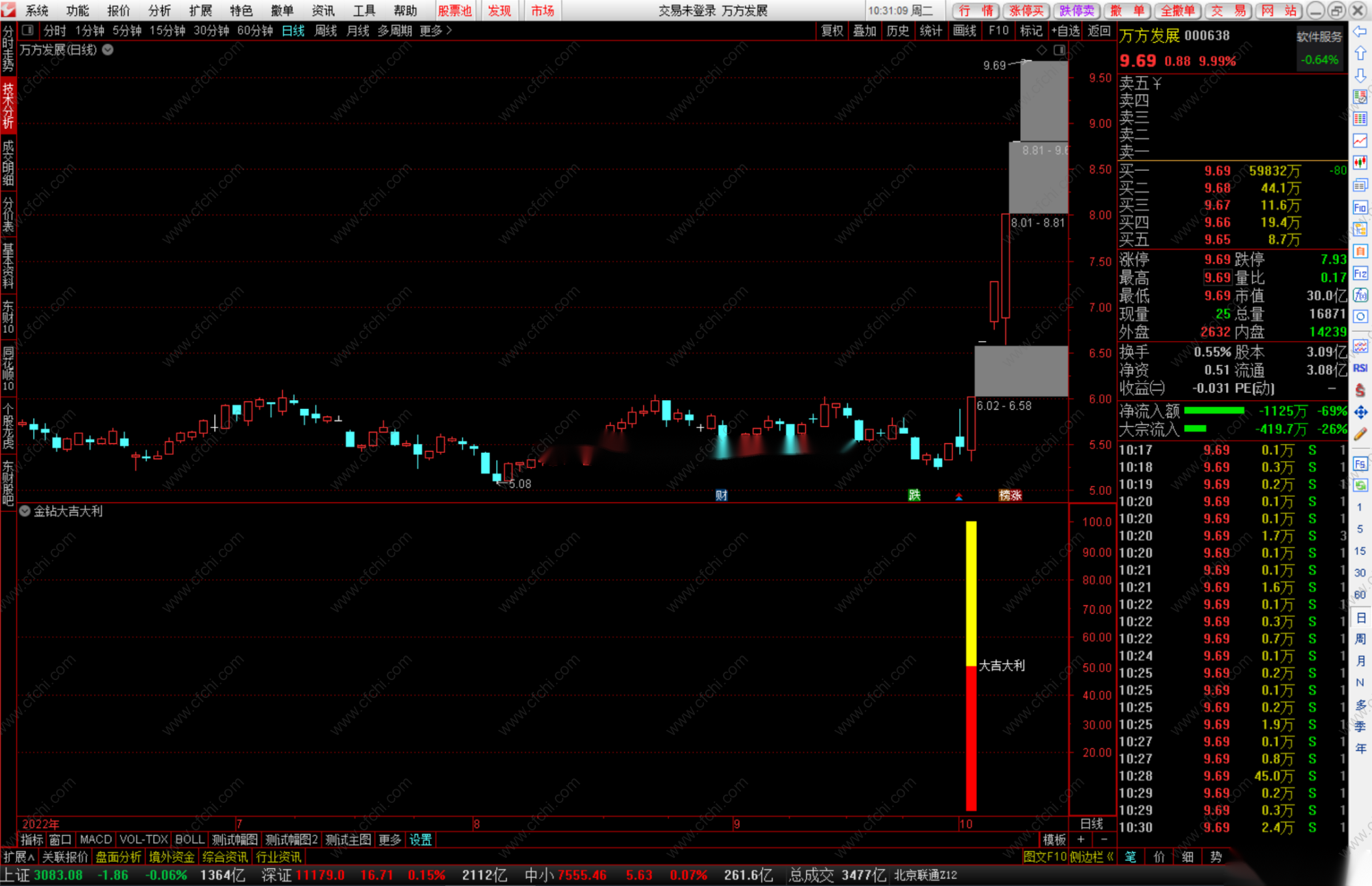The width and height of the screenshot is (1372, 886).
Task: Select the pencil drawing tool icon
Action: click(x=1360, y=434)
